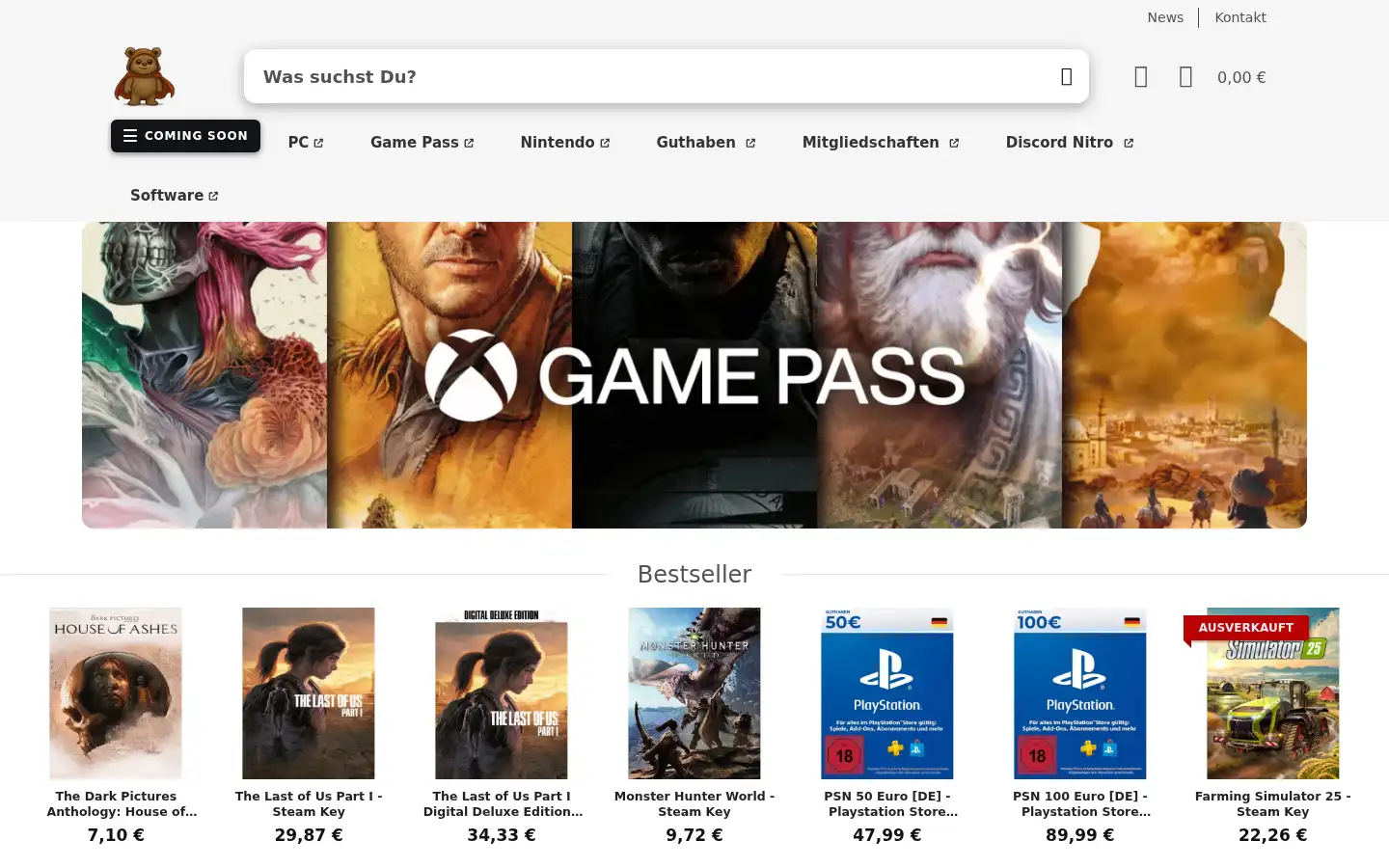The height and width of the screenshot is (868, 1389).
Task: Click the Ausverkauft badge on Farming Simulator
Action: [1246, 628]
